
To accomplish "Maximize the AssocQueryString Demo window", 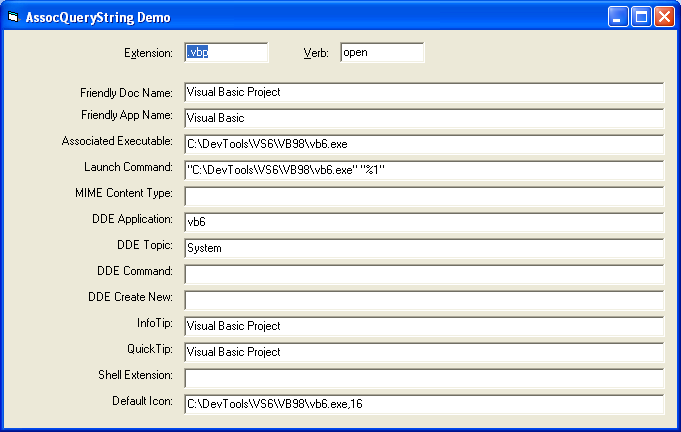I will click(641, 17).
